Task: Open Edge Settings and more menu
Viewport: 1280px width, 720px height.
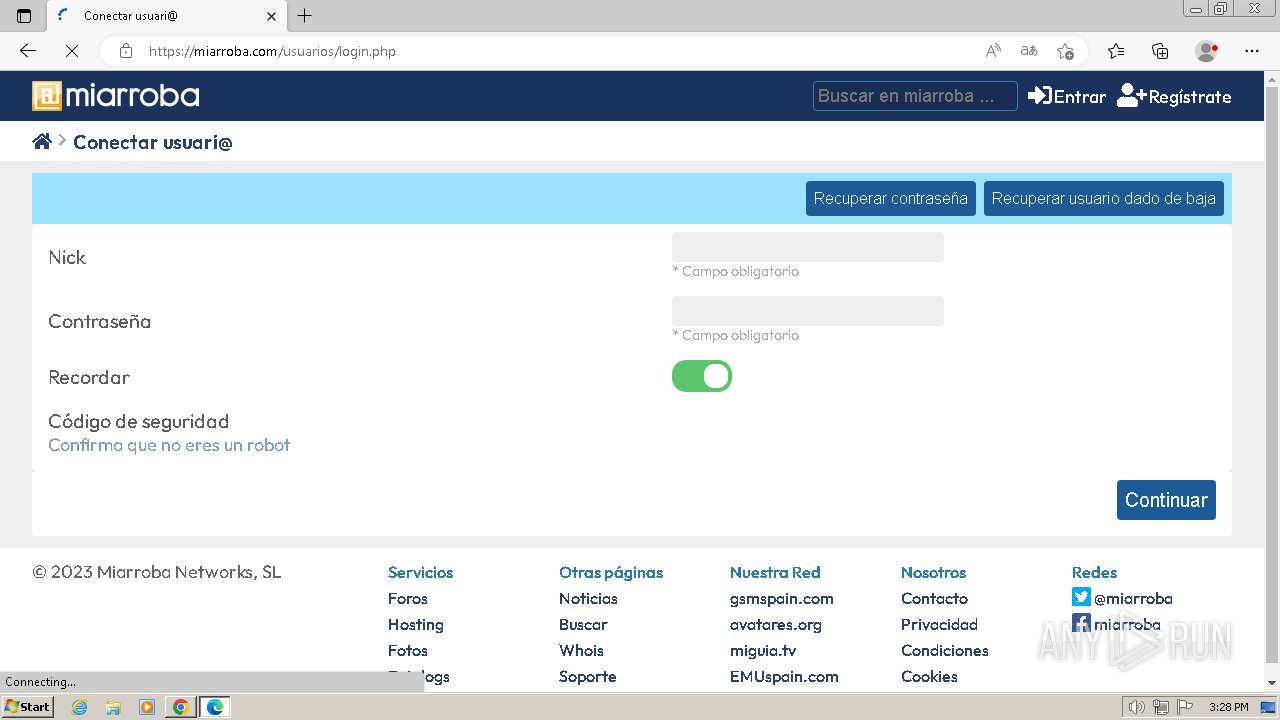Action: pyautogui.click(x=1252, y=51)
